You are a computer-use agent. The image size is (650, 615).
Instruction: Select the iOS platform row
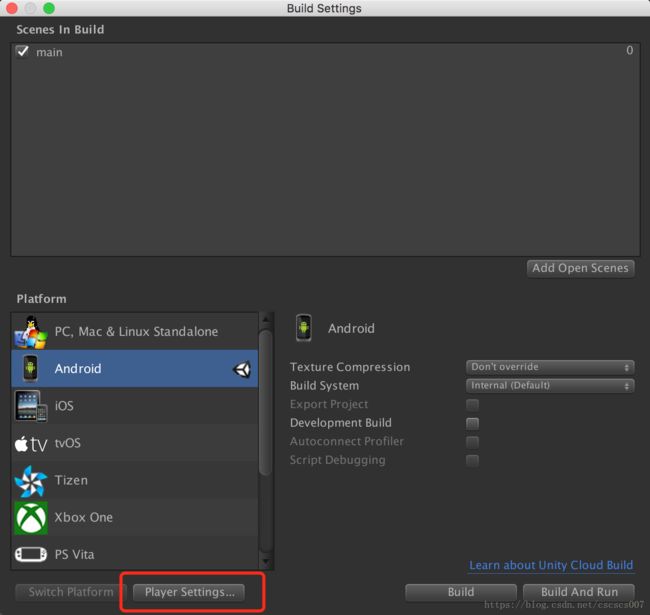pos(135,406)
